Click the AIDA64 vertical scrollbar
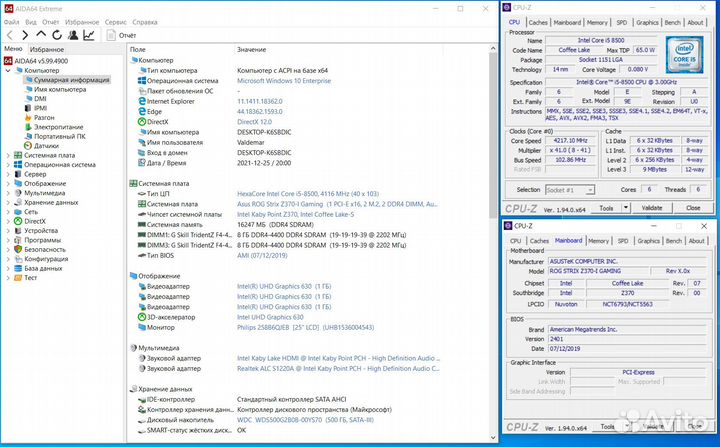 tap(493, 241)
